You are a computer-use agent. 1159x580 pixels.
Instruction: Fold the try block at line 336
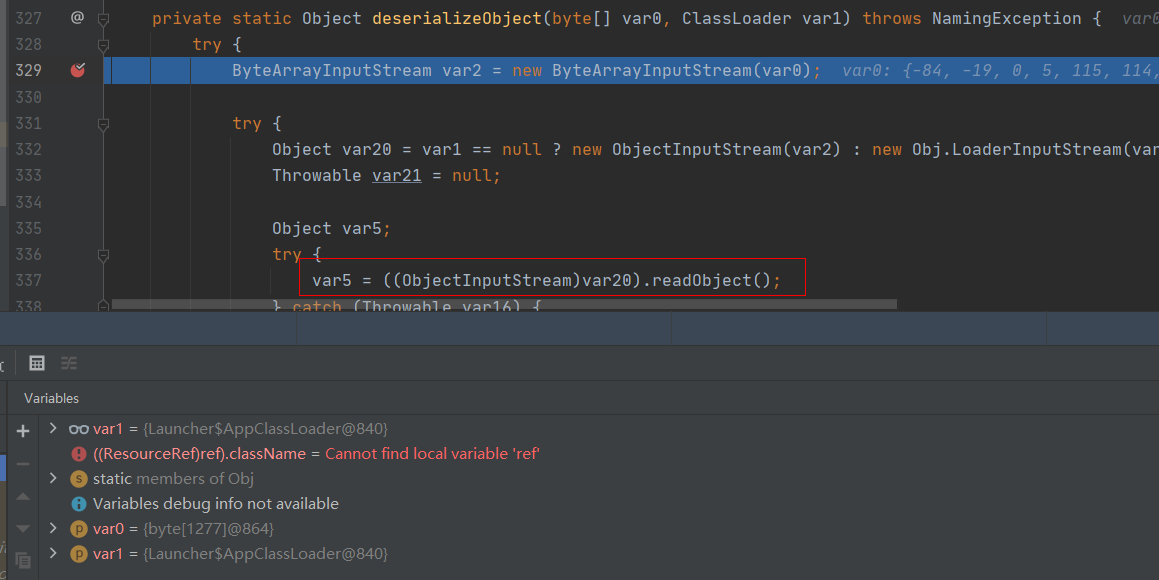coord(103,254)
